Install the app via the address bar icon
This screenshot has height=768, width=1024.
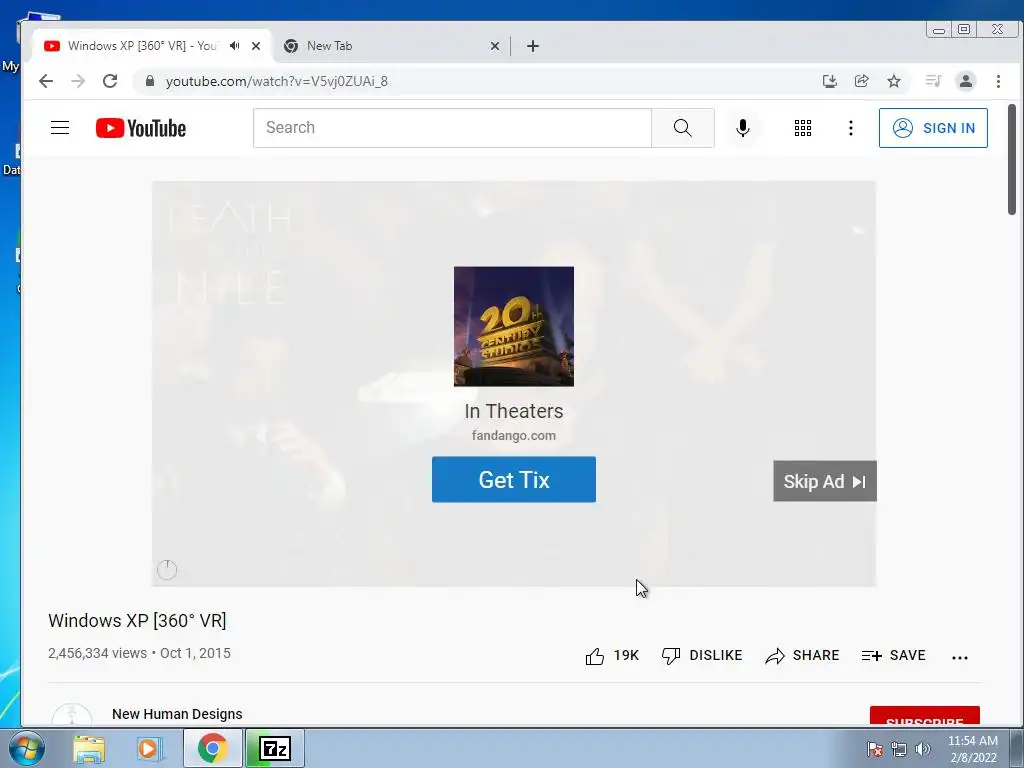829,81
